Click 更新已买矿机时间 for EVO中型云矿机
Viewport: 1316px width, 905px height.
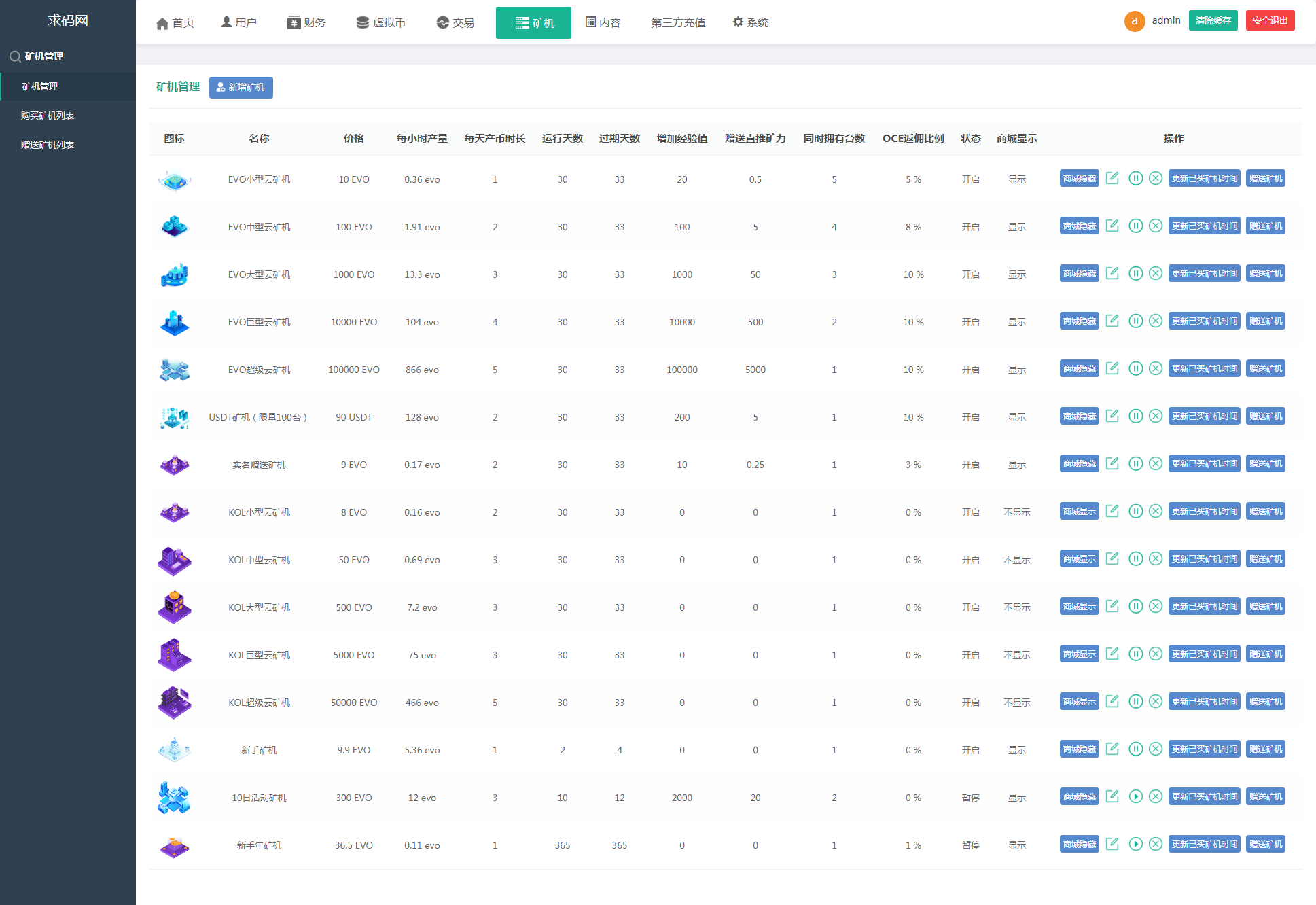pos(1205,226)
